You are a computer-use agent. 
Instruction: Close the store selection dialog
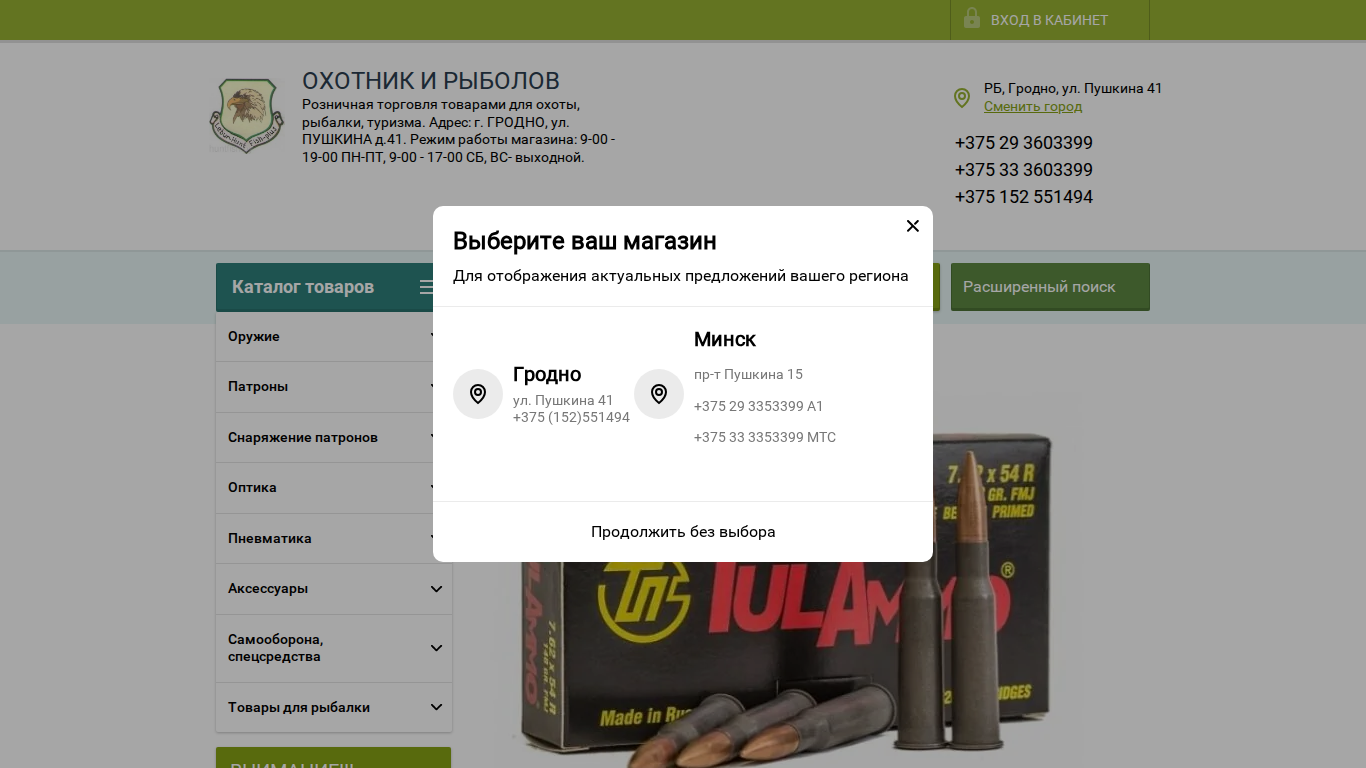coord(912,226)
